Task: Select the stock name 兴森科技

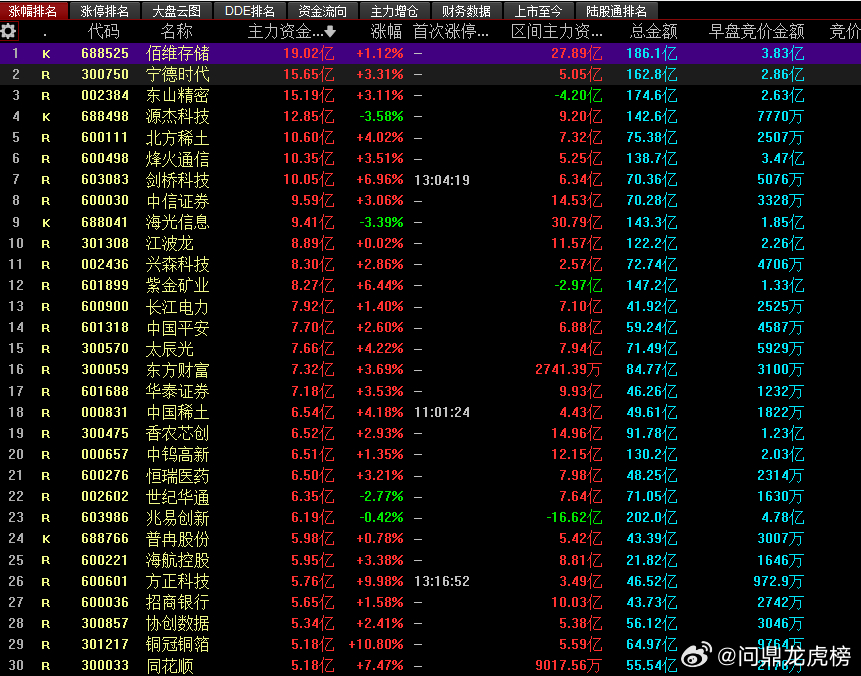Action: click(177, 265)
